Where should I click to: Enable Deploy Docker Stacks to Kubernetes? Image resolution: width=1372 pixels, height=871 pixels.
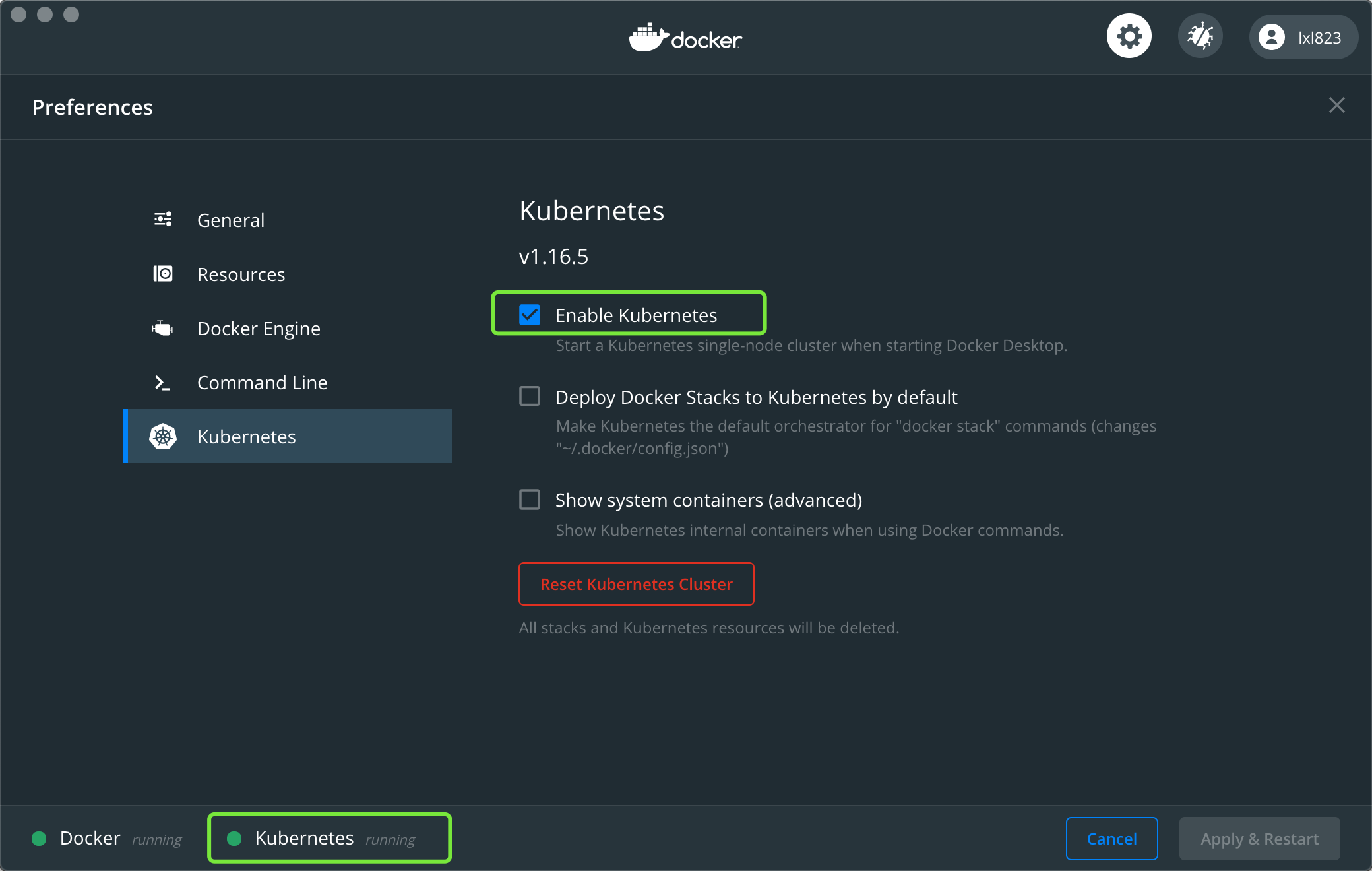point(530,397)
